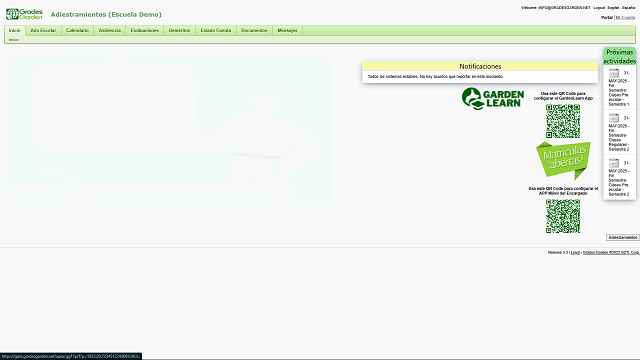This screenshot has width=640, height=360.
Task: Open the Evaluaciones tab
Action: pyautogui.click(x=144, y=30)
